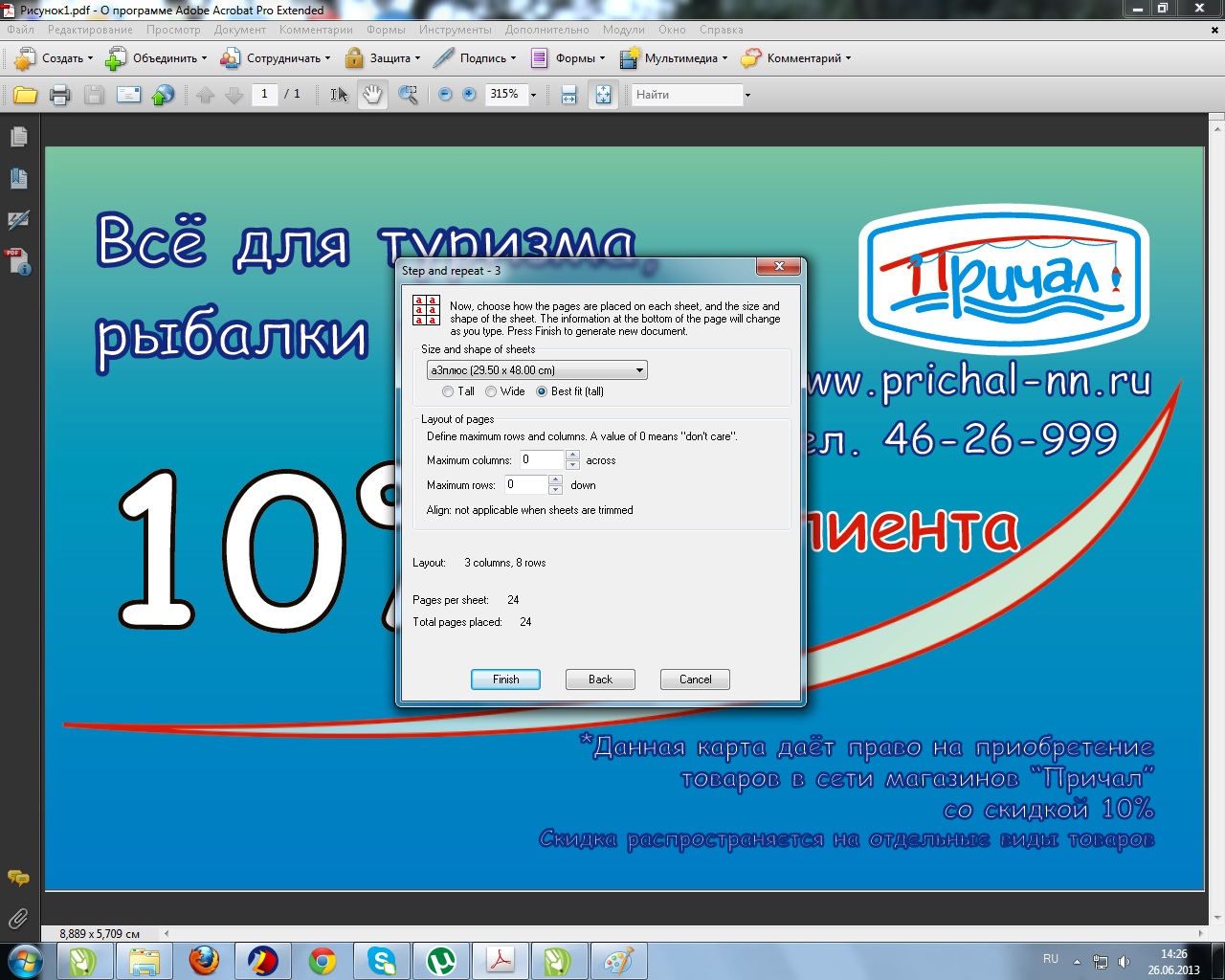Click the fit width scrolling icon
Viewport: 1225px width, 980px height.
point(569,95)
